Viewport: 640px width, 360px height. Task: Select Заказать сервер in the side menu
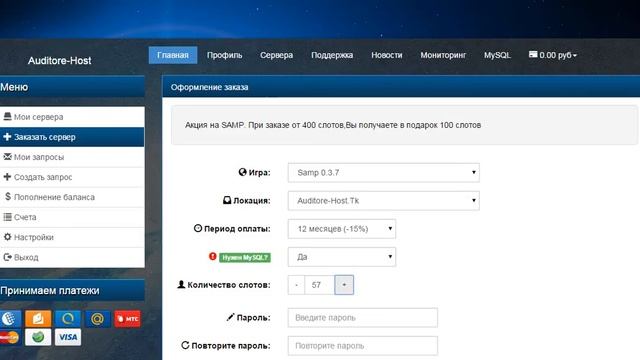[x=72, y=137]
